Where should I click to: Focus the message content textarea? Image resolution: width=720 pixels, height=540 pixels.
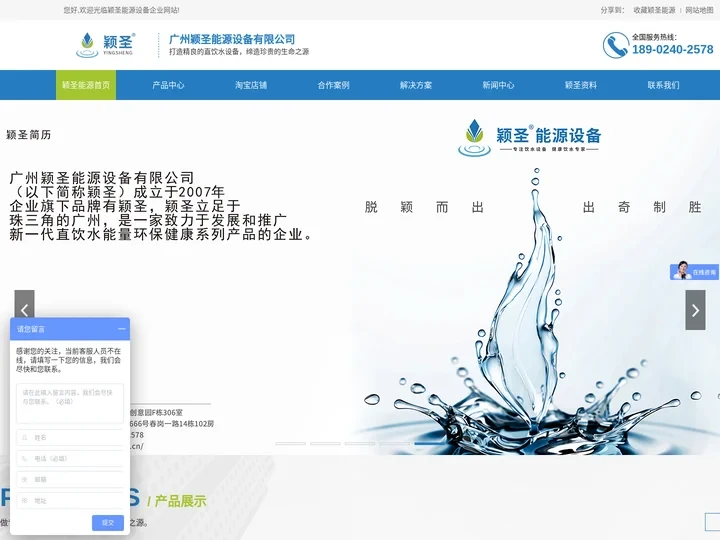point(70,403)
